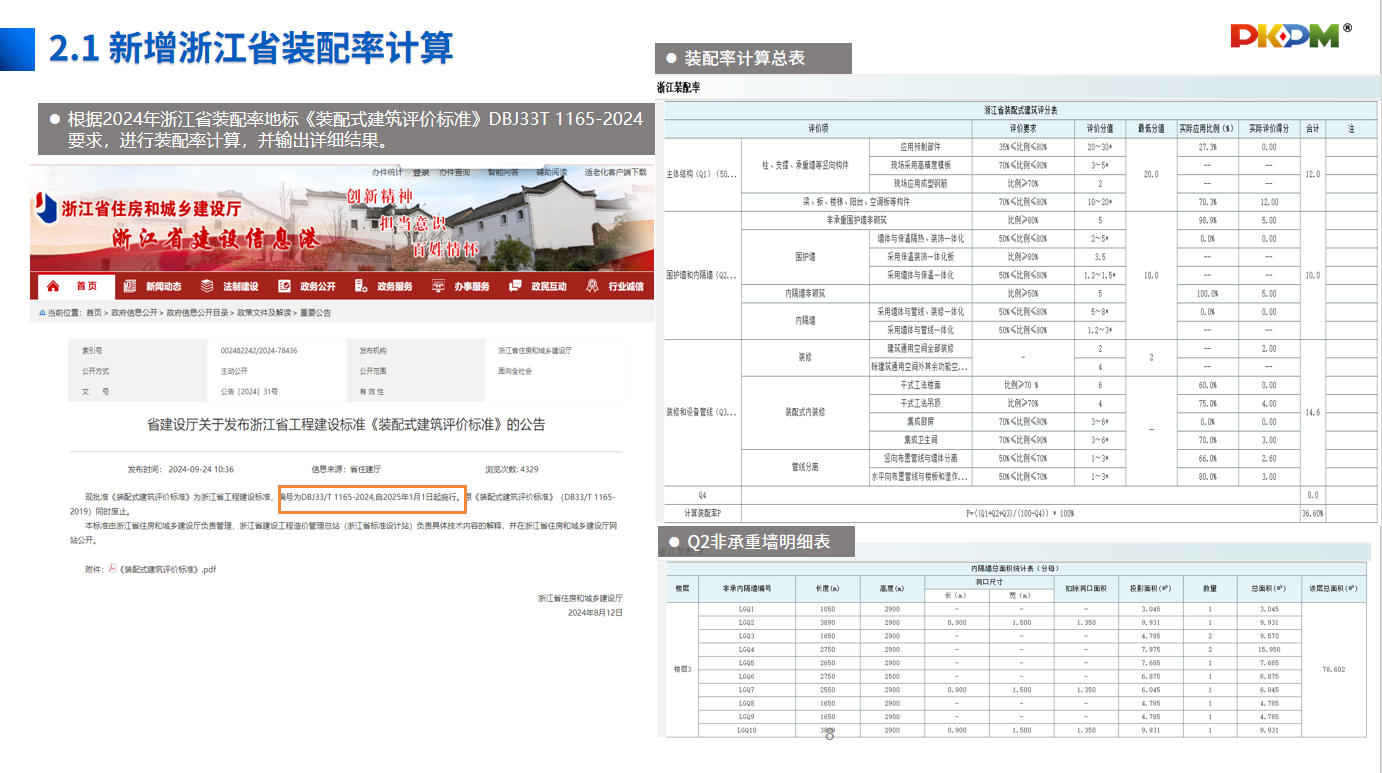This screenshot has height=773, width=1382.
Task: Click 重要公告 in the breadcrumb
Action: [x=315, y=313]
